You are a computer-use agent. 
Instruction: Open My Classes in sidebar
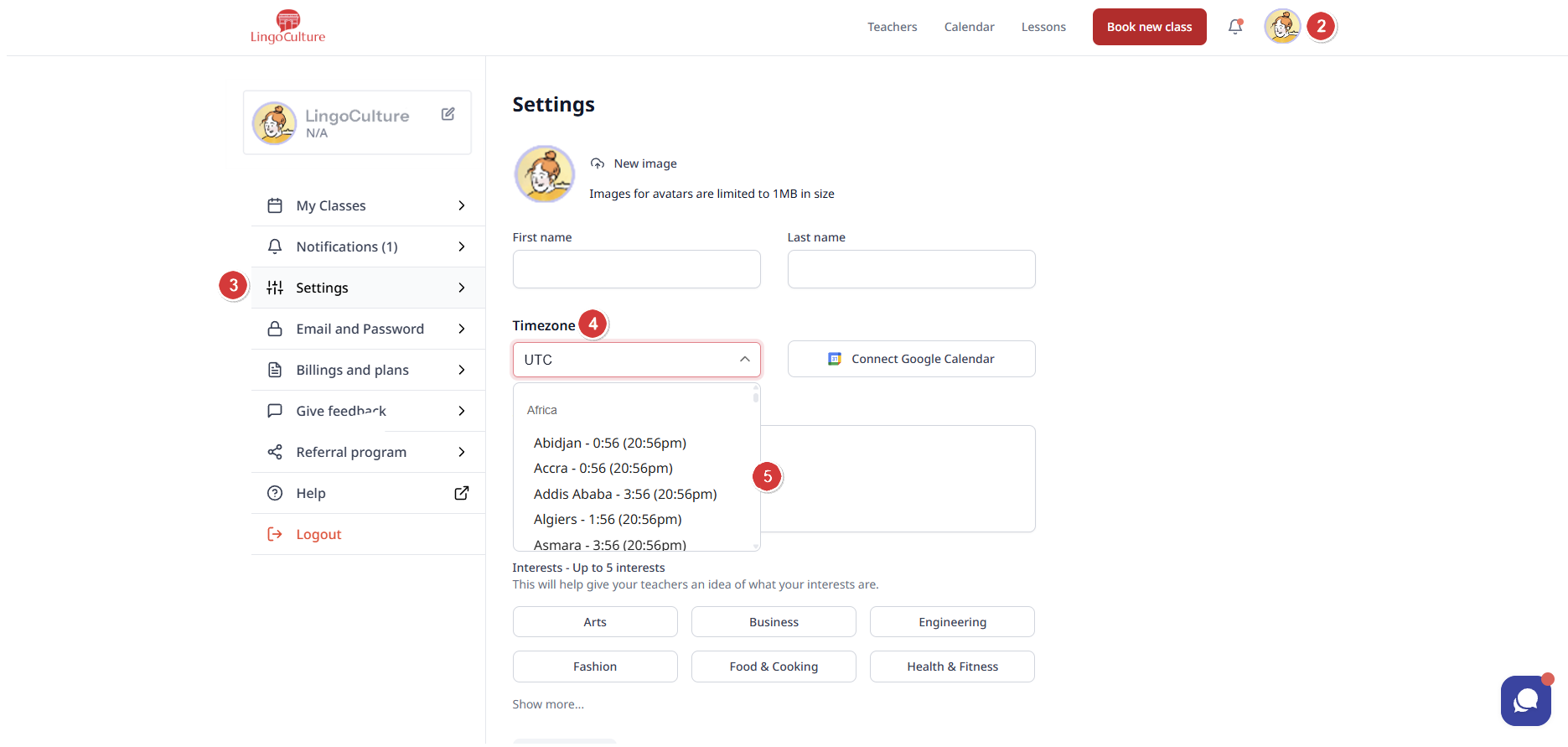point(367,205)
